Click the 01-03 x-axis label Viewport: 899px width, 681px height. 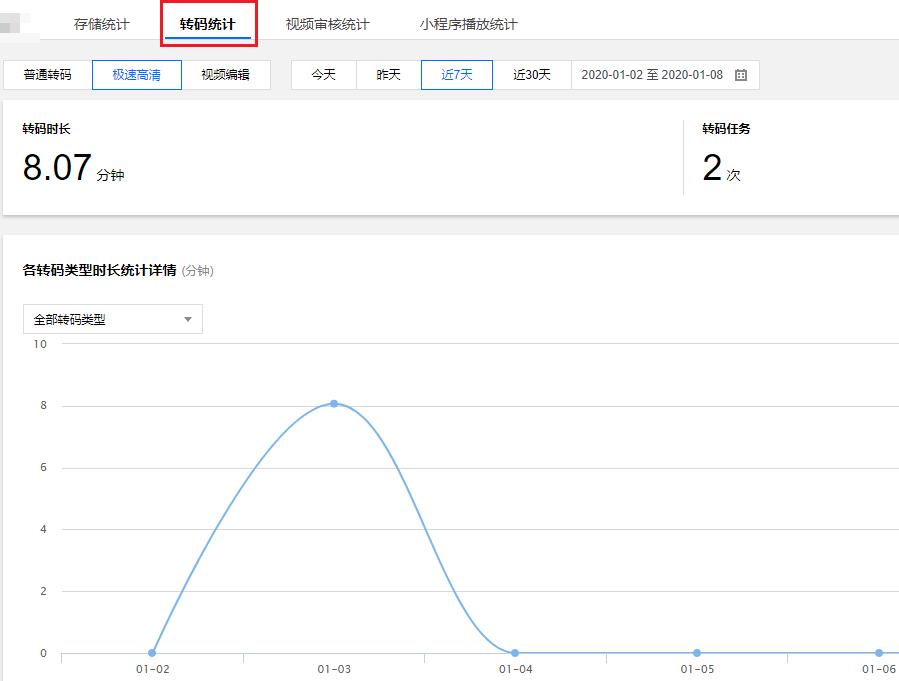point(334,669)
